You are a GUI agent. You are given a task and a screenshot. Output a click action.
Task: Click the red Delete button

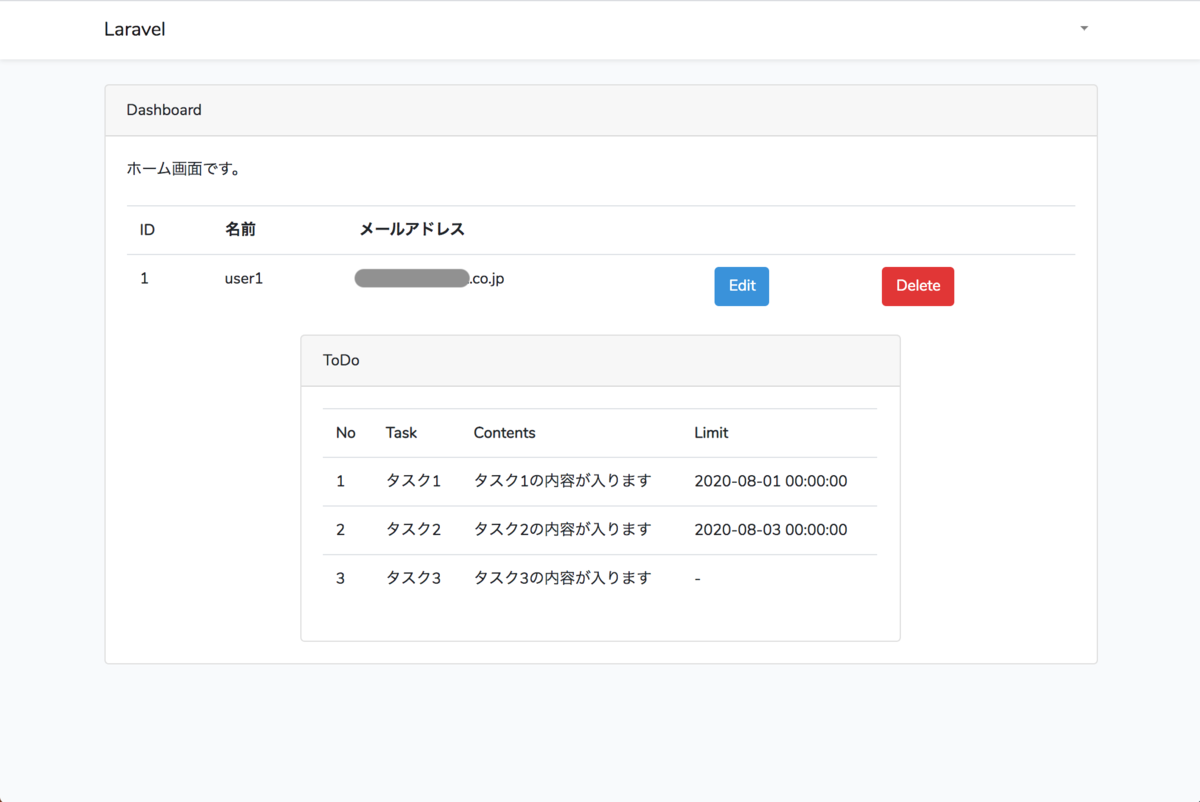tap(918, 286)
